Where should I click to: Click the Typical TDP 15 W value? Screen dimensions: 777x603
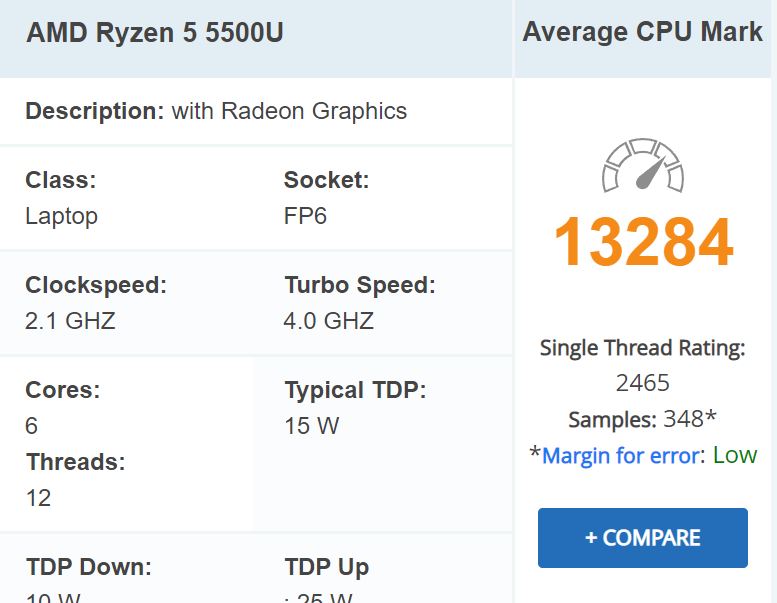point(312,426)
